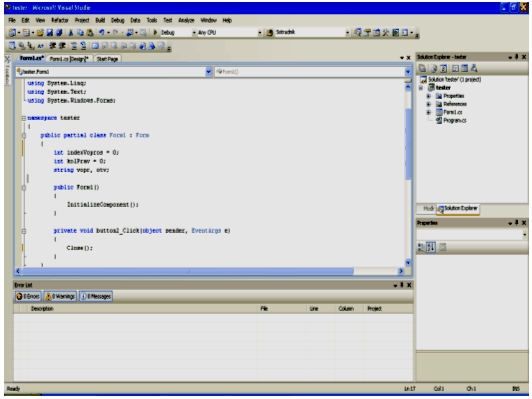The height and width of the screenshot is (399, 532).
Task: Open the Build menu
Action: click(x=100, y=20)
